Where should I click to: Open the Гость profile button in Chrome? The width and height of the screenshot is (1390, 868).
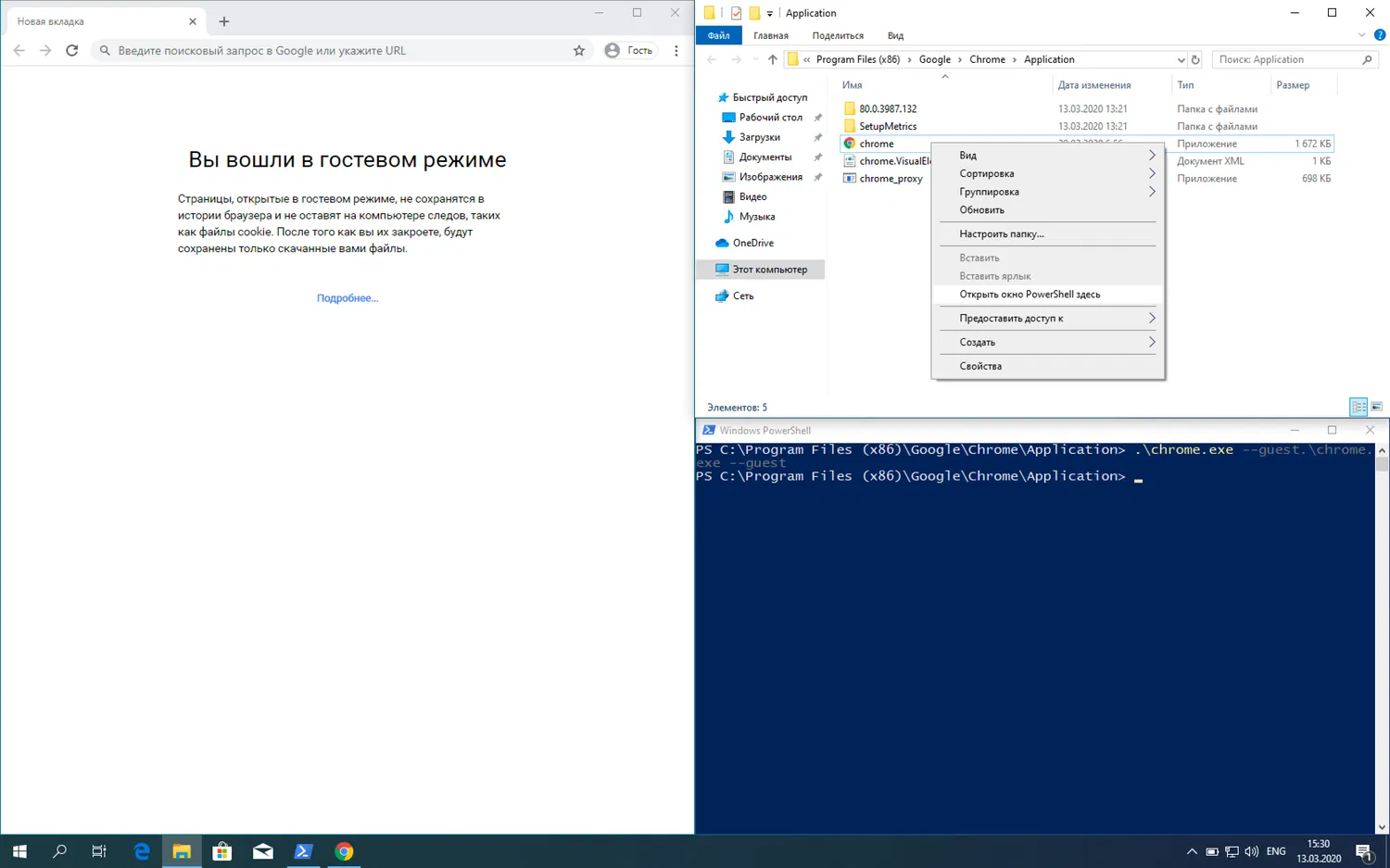pyautogui.click(x=629, y=51)
